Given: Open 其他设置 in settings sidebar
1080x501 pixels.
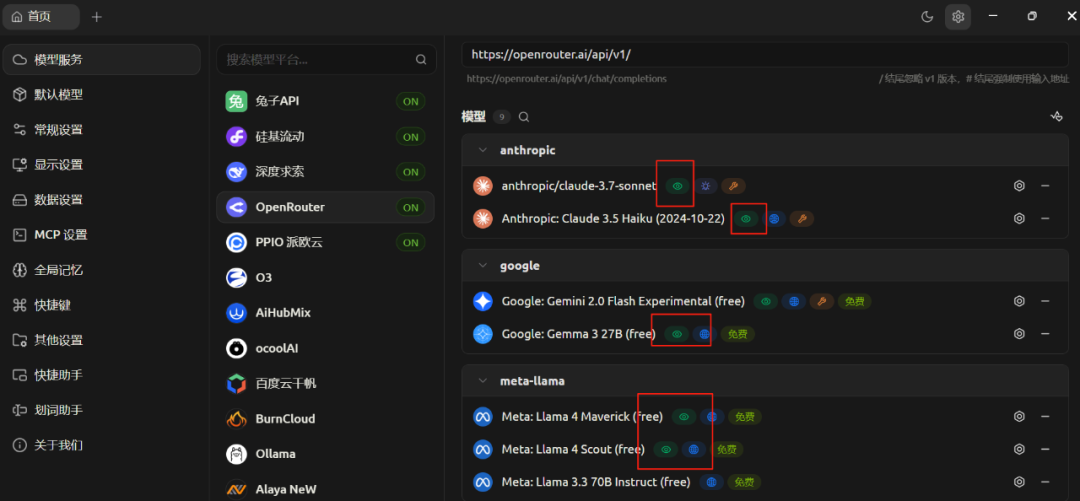Looking at the screenshot, I should tap(102, 340).
